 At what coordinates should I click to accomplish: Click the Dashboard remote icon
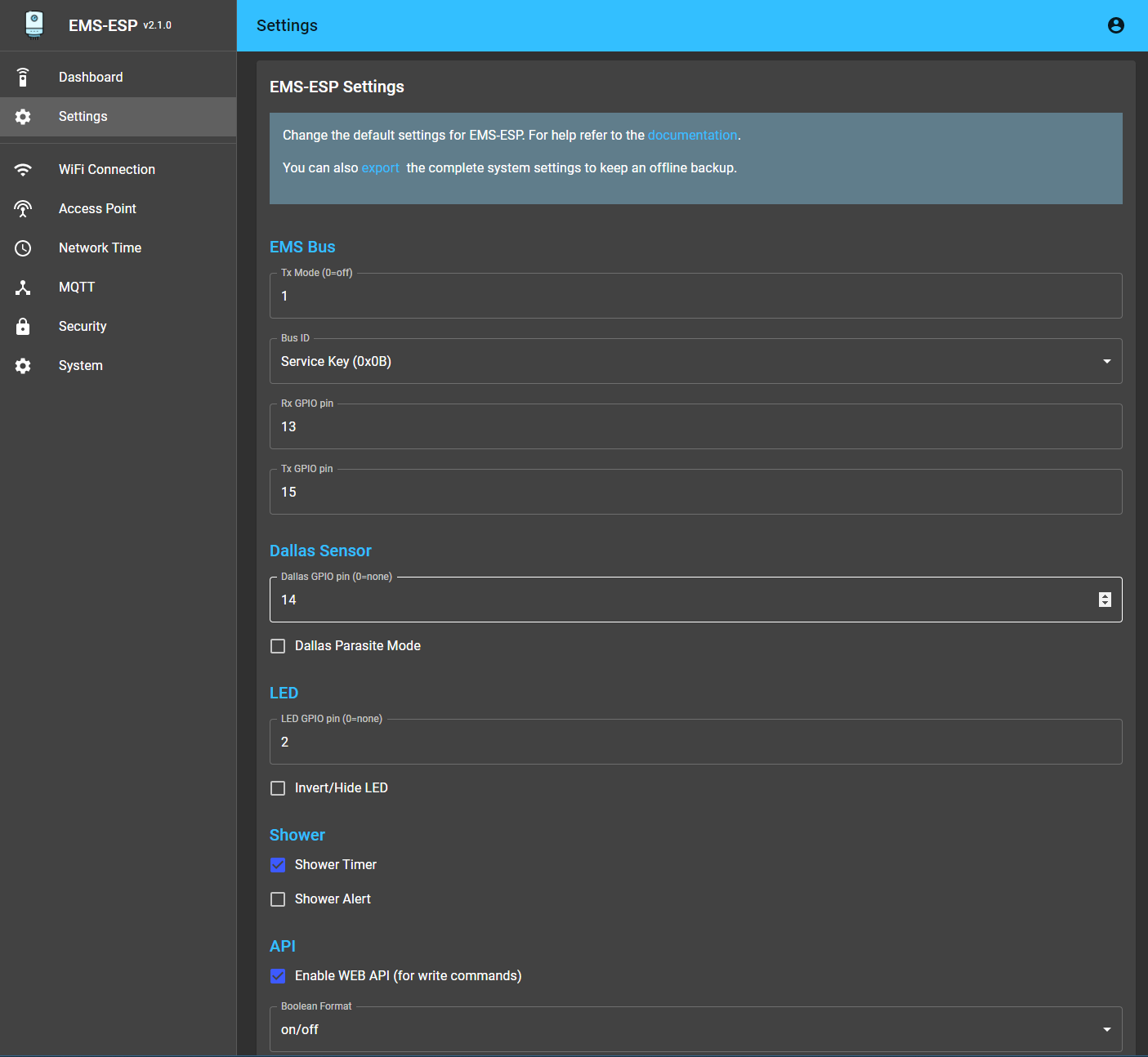23,78
